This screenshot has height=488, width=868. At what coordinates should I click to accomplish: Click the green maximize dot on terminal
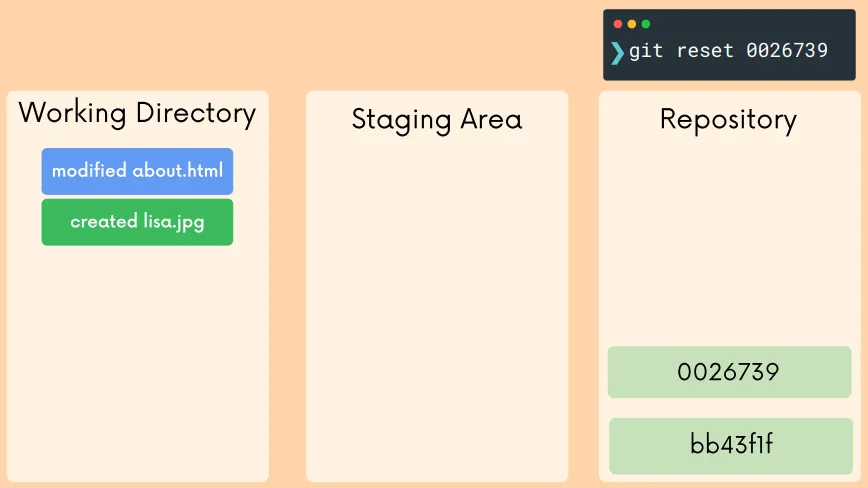click(x=646, y=24)
